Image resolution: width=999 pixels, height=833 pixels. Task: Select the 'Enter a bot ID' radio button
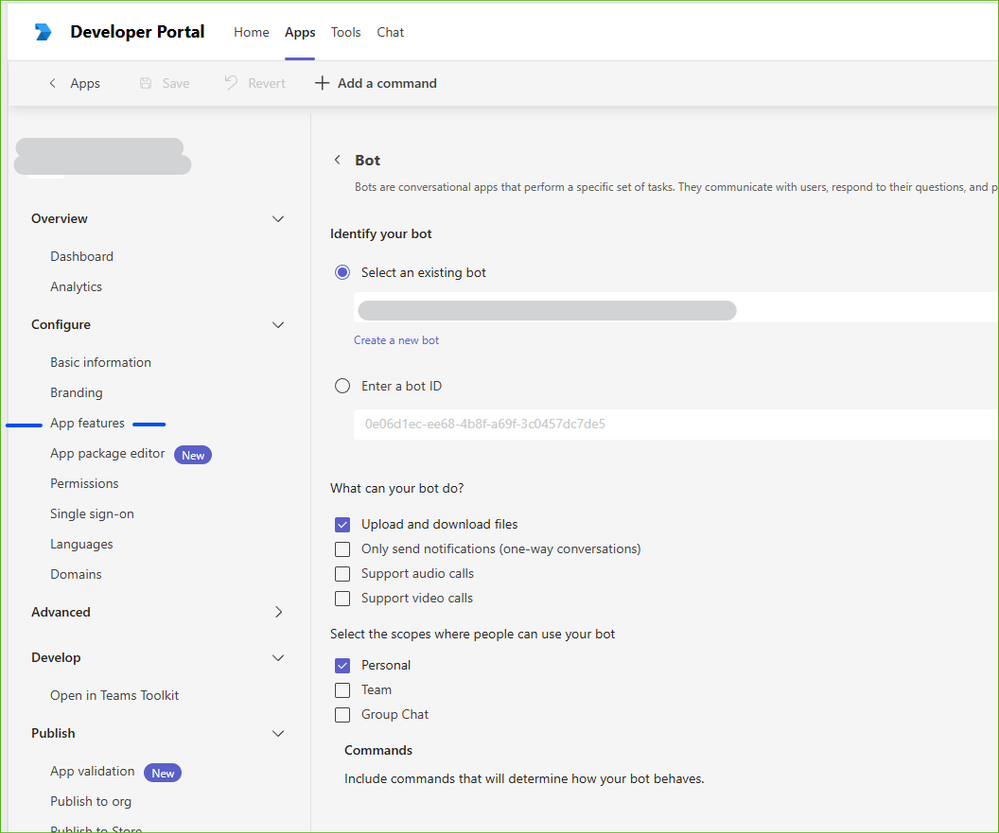point(342,386)
